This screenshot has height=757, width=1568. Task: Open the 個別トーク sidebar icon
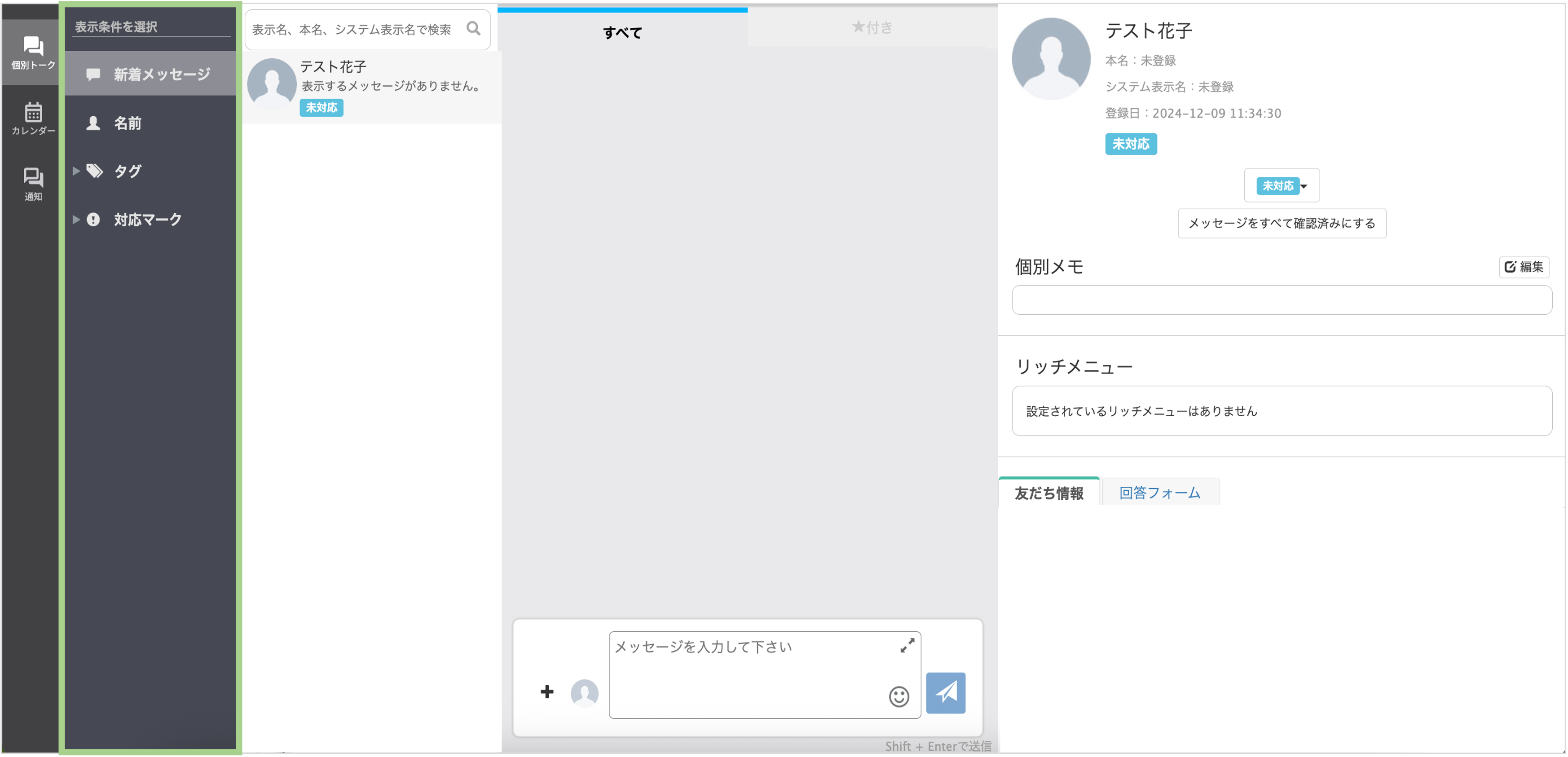pos(33,53)
